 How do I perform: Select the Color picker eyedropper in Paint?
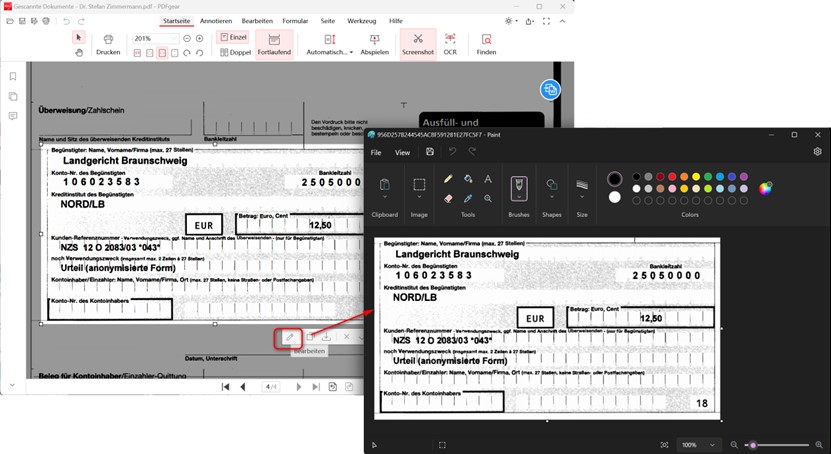pyautogui.click(x=468, y=199)
